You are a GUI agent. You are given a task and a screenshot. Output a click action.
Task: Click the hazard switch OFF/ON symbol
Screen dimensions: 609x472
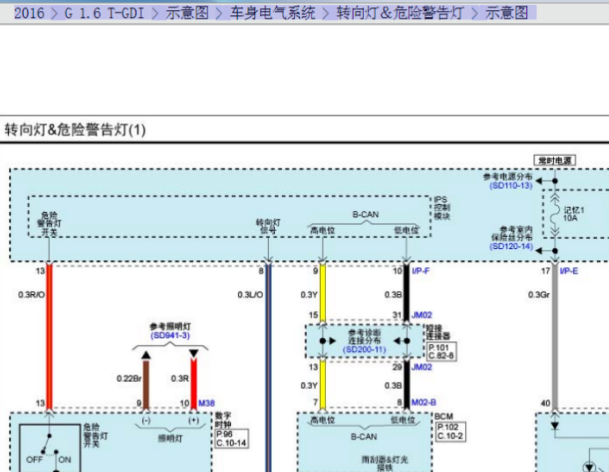49,448
